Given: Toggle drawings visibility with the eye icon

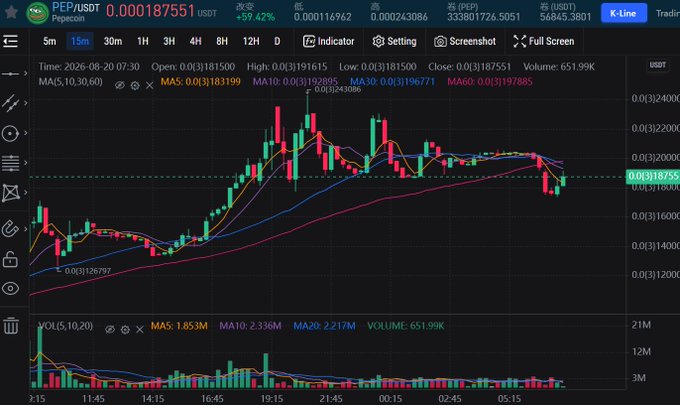Looking at the screenshot, I should [x=10, y=288].
